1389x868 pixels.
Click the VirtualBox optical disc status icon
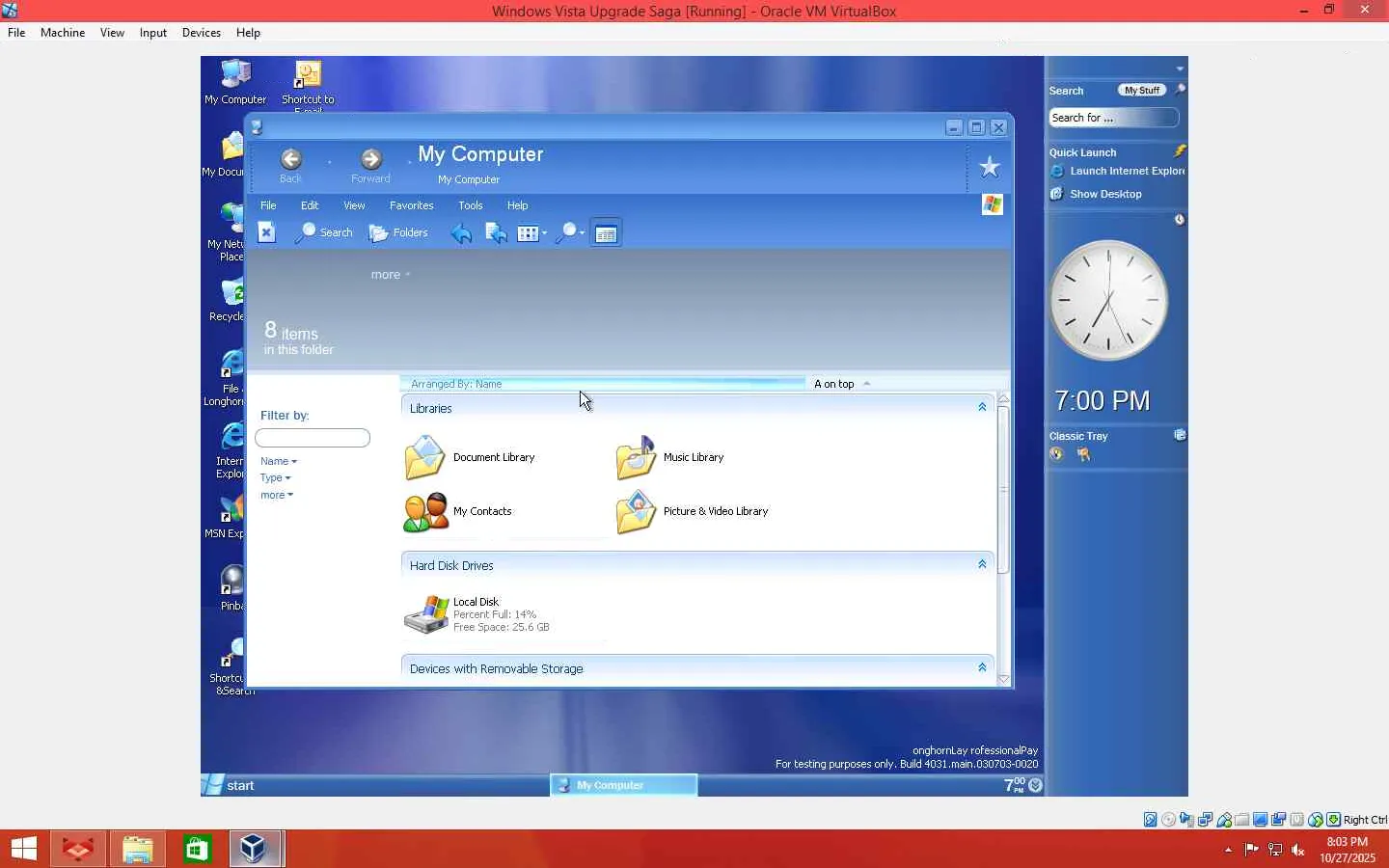1169,820
